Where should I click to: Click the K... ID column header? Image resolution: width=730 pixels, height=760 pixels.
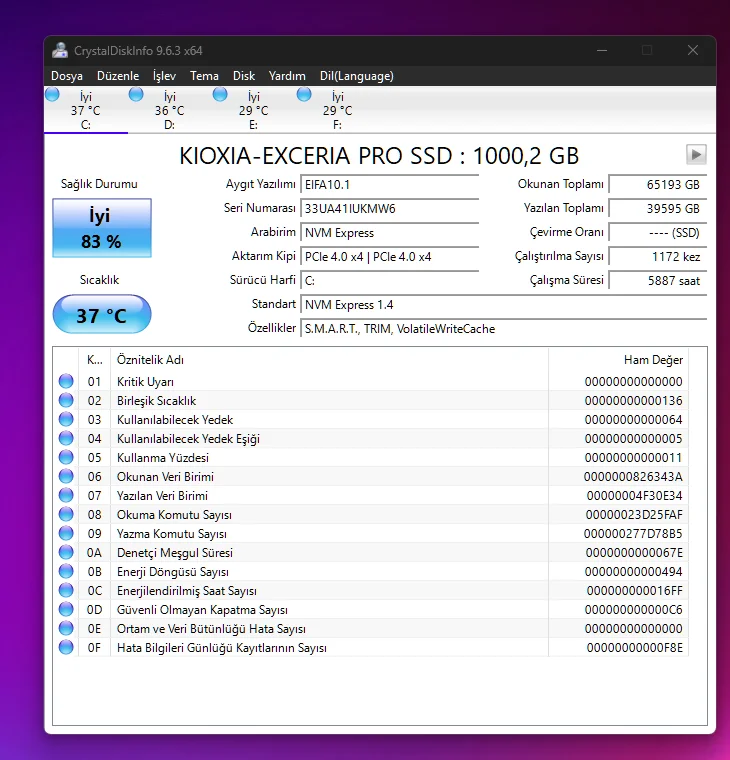pyautogui.click(x=95, y=360)
